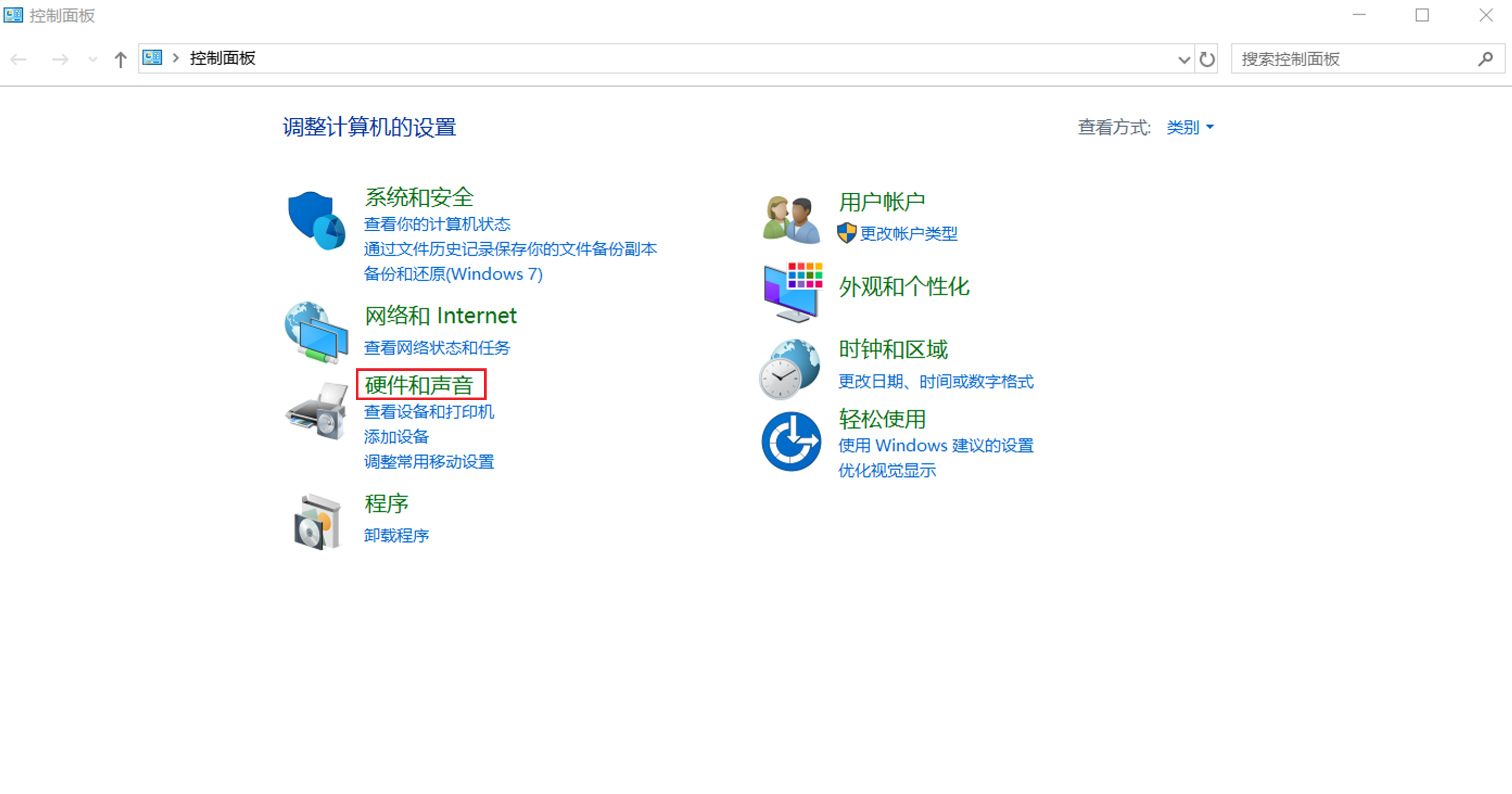Open recent locations dropdown arrow
1512x794 pixels.
(x=92, y=59)
